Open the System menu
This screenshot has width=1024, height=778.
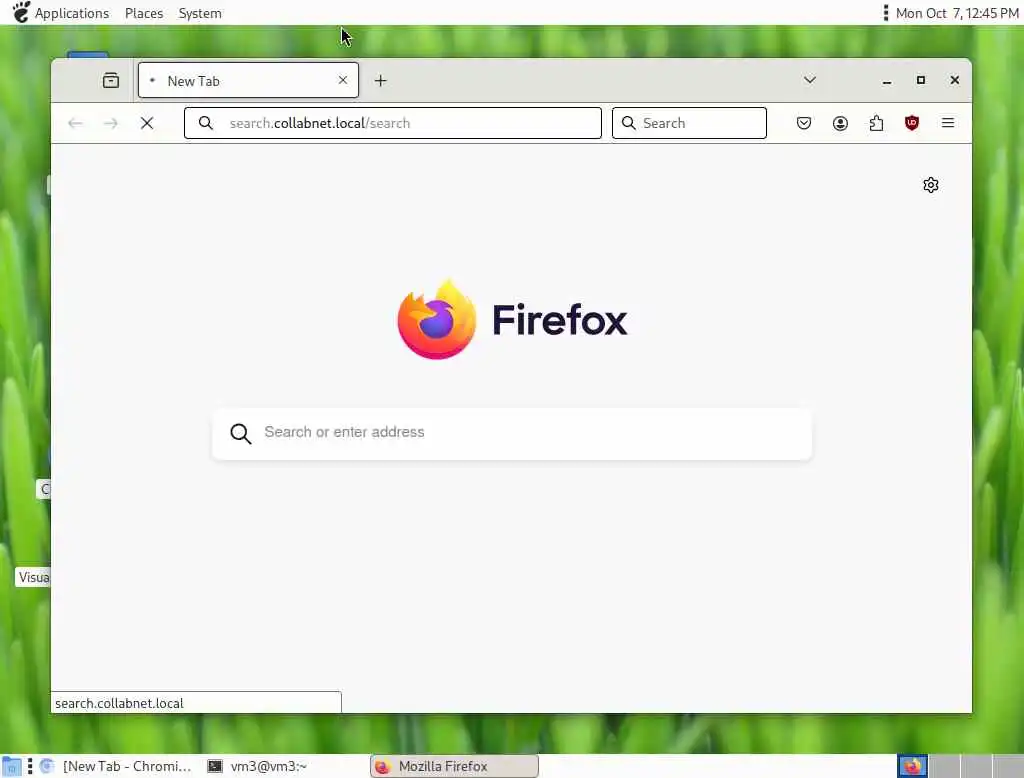tap(200, 13)
